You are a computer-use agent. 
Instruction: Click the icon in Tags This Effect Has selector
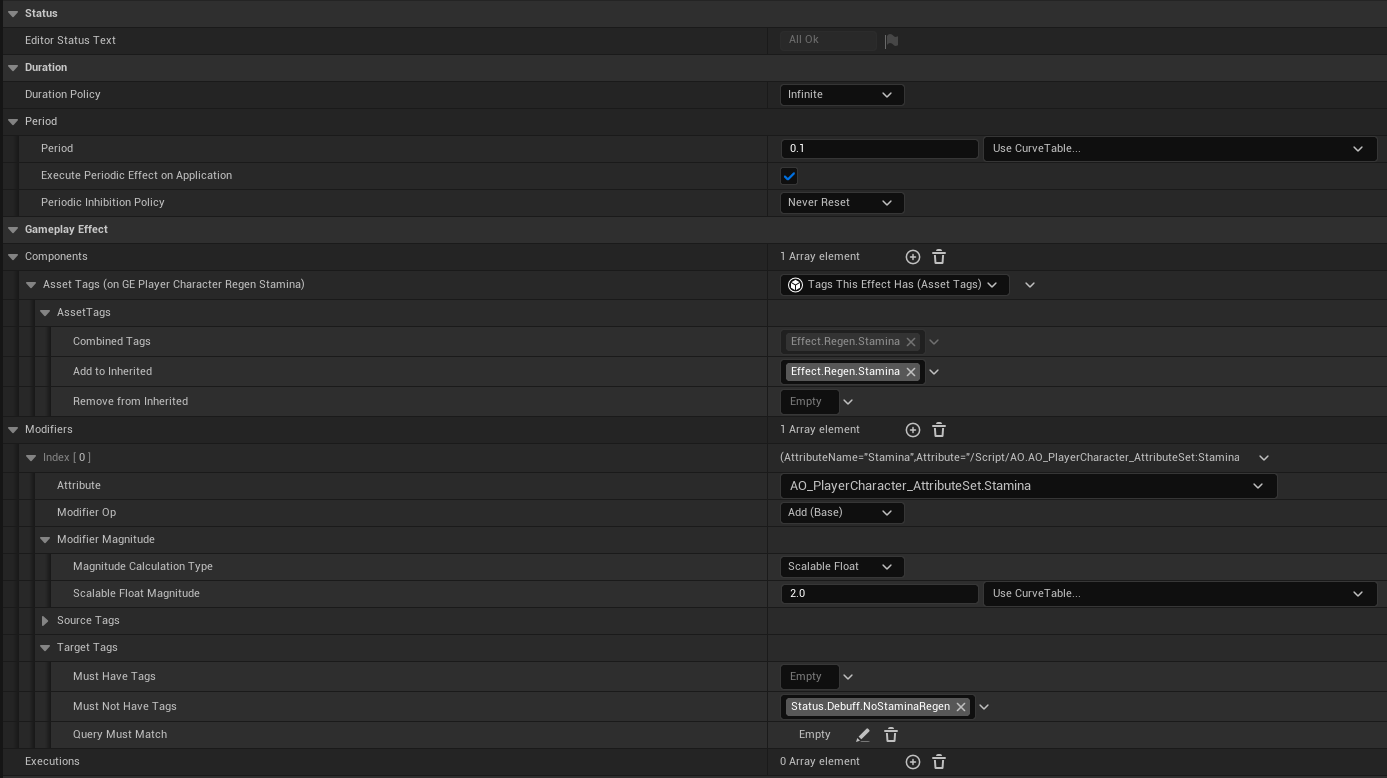(796, 285)
